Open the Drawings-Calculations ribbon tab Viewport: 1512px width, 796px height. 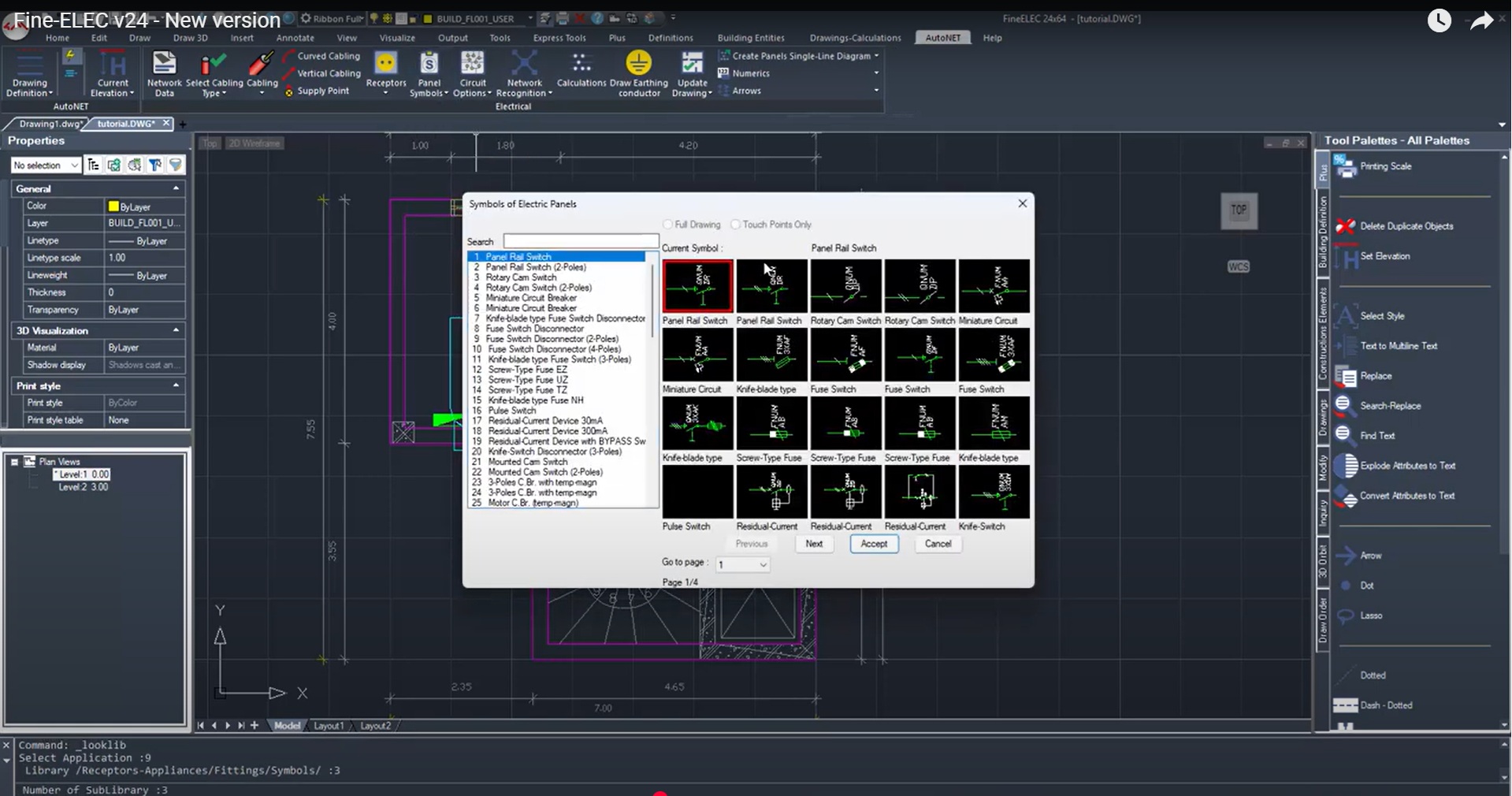[855, 38]
